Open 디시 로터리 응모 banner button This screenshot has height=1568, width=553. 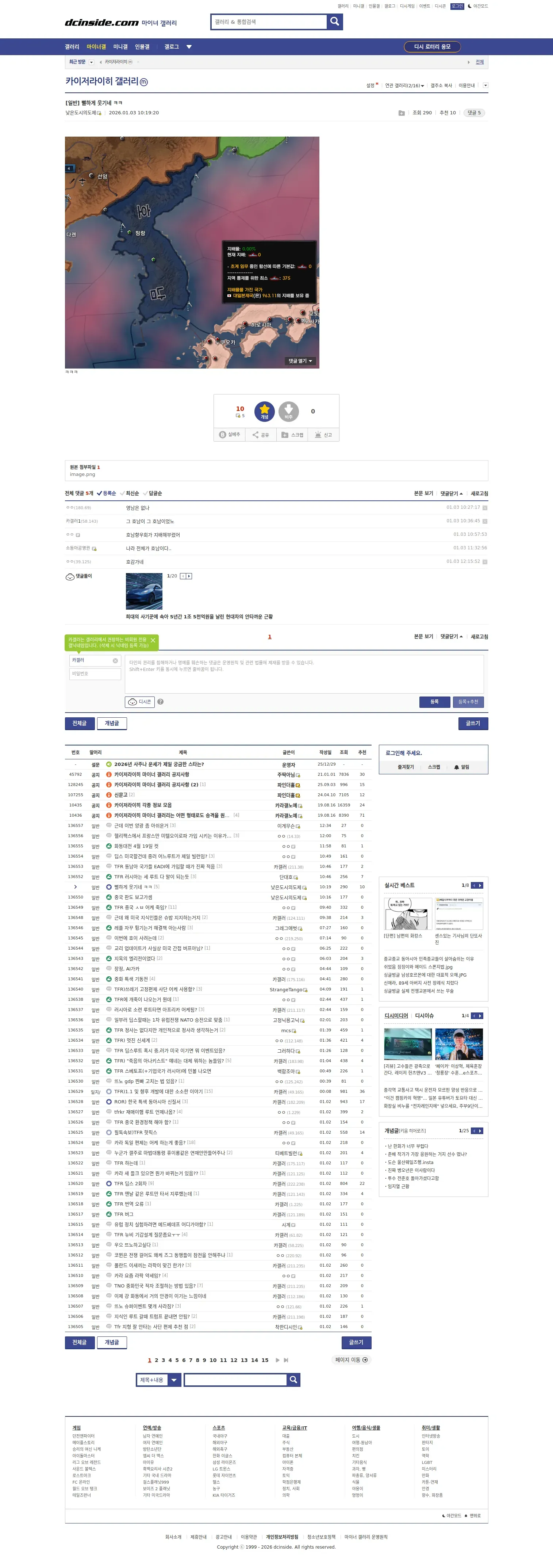[x=432, y=47]
